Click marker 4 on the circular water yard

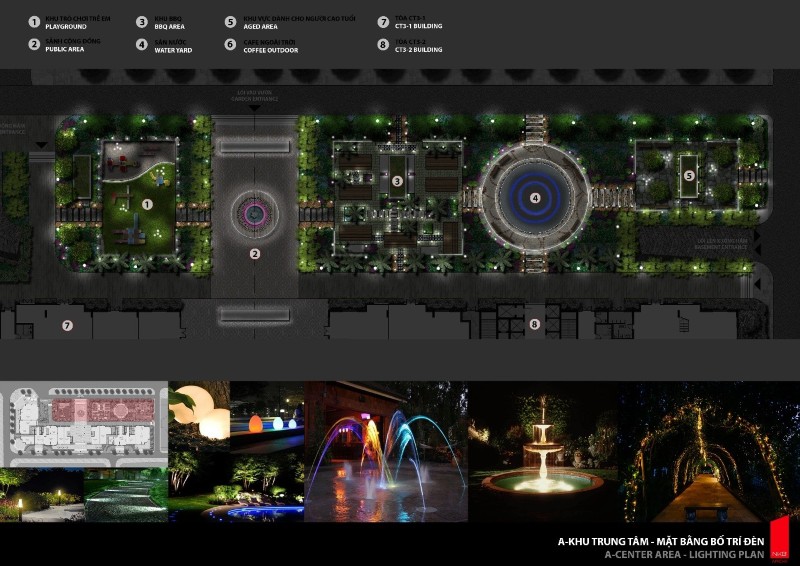pyautogui.click(x=535, y=198)
